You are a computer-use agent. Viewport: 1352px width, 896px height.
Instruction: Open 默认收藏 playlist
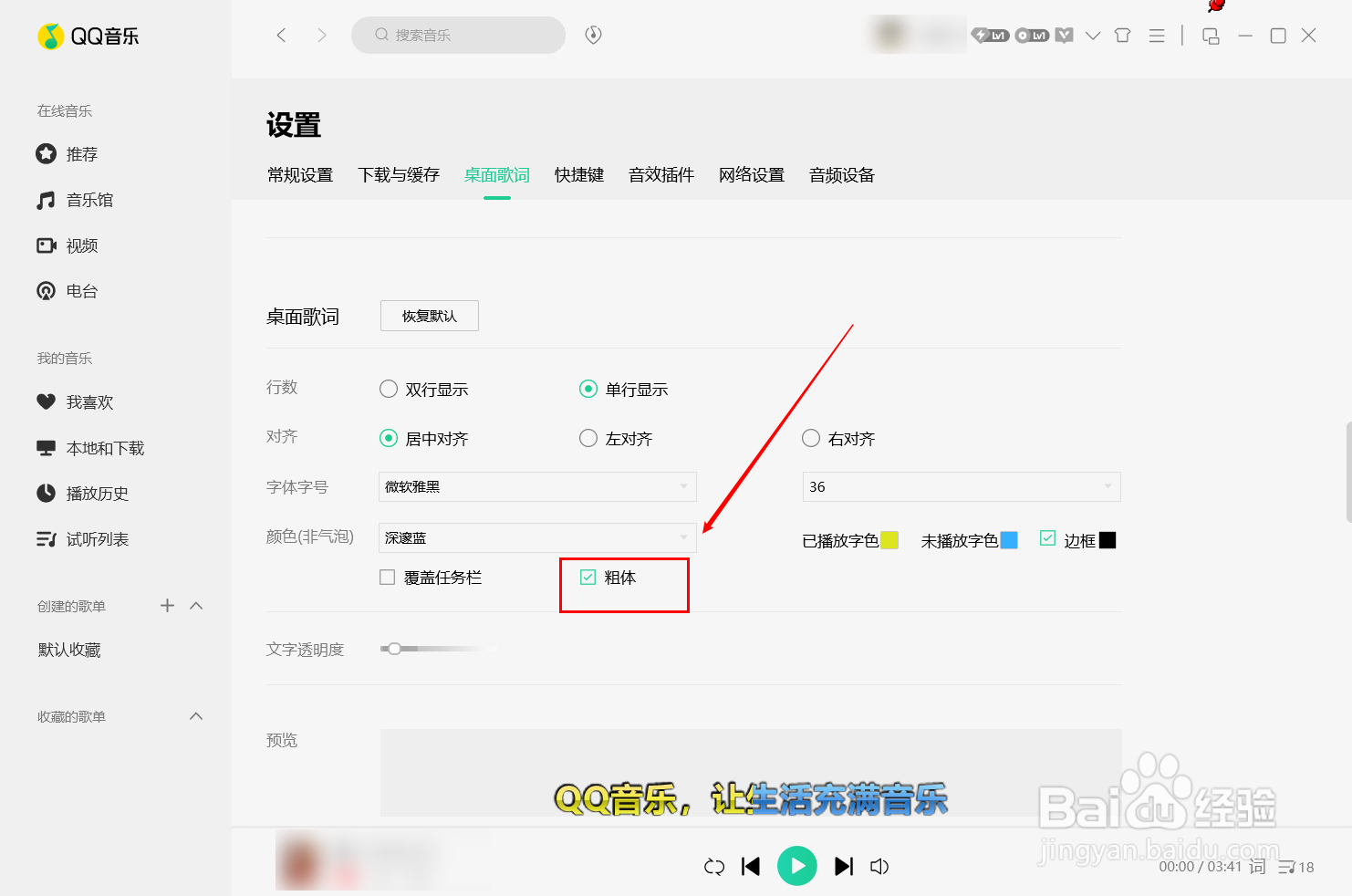(x=69, y=650)
